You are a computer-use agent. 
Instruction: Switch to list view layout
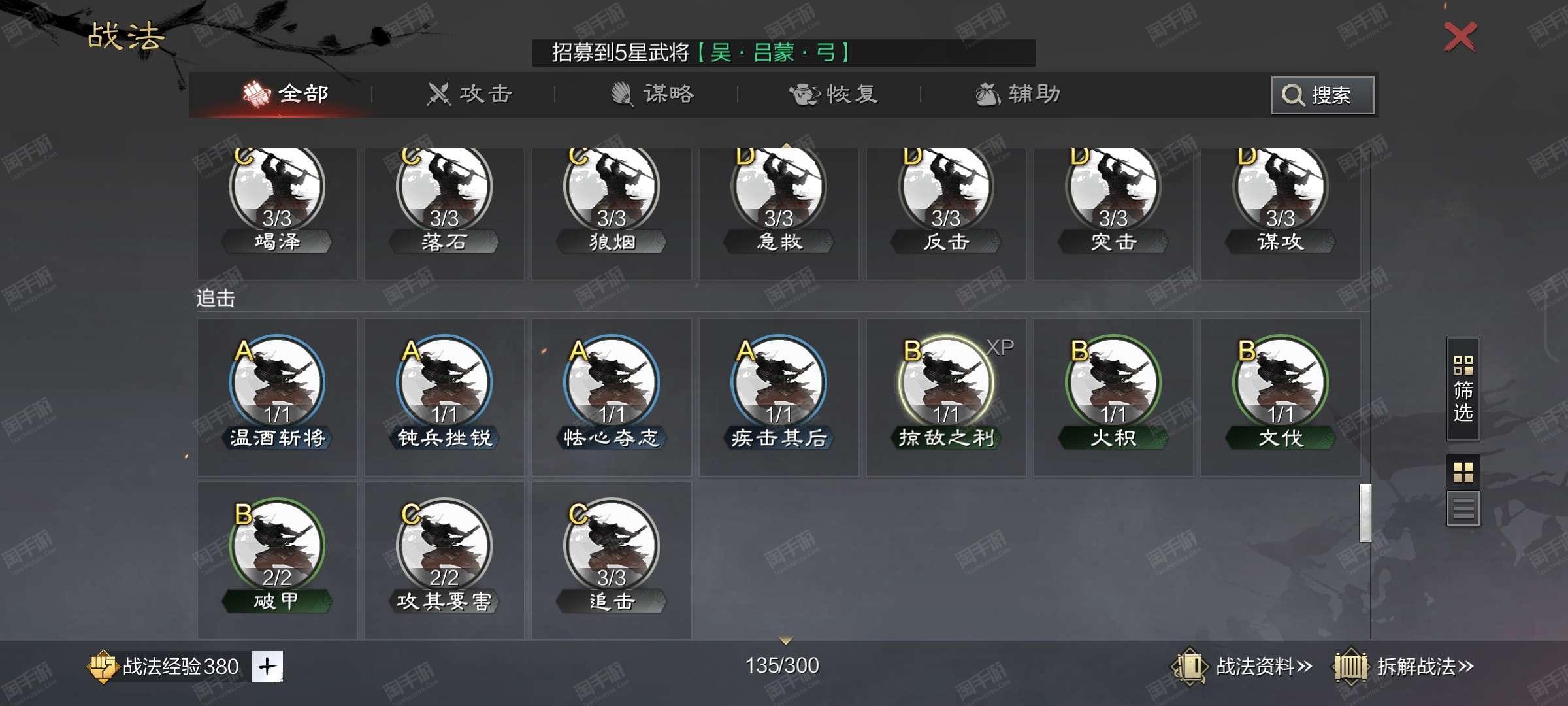click(1463, 508)
